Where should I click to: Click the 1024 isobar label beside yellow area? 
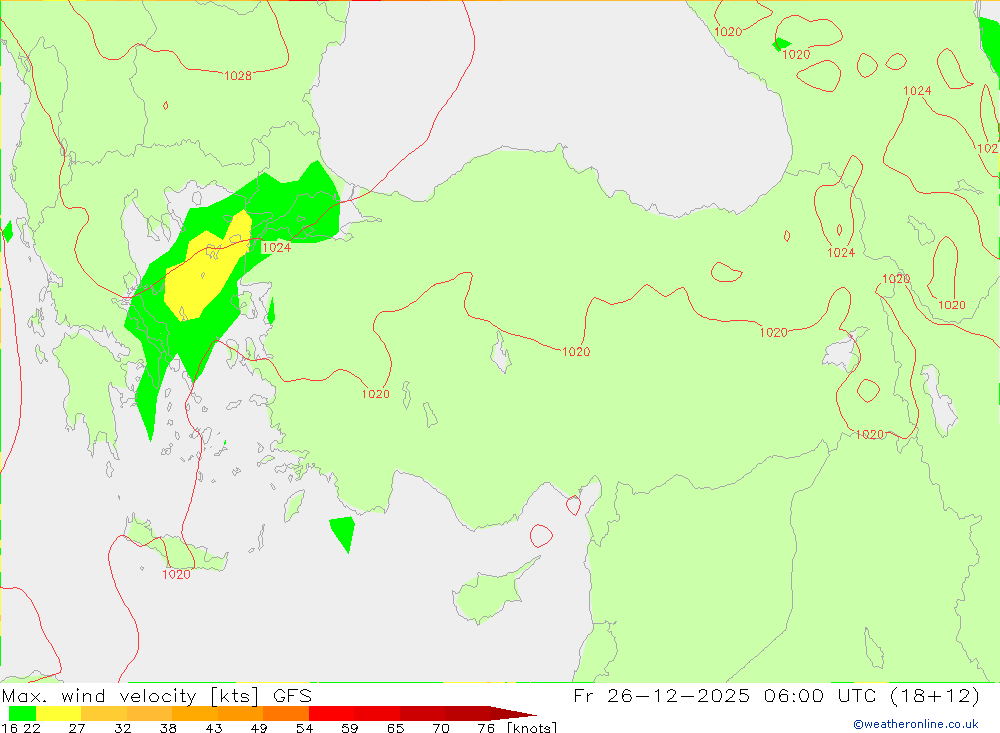(277, 248)
